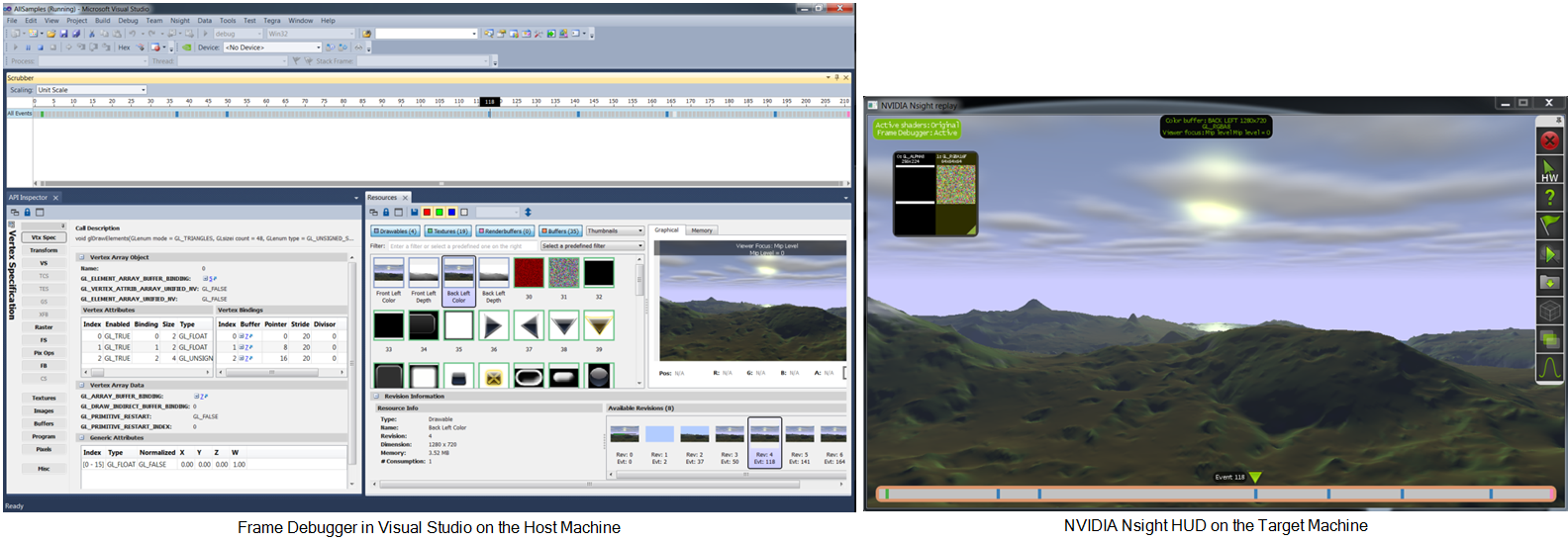
Task: Select the Vtx Spec pipeline stage
Action: pyautogui.click(x=44, y=237)
